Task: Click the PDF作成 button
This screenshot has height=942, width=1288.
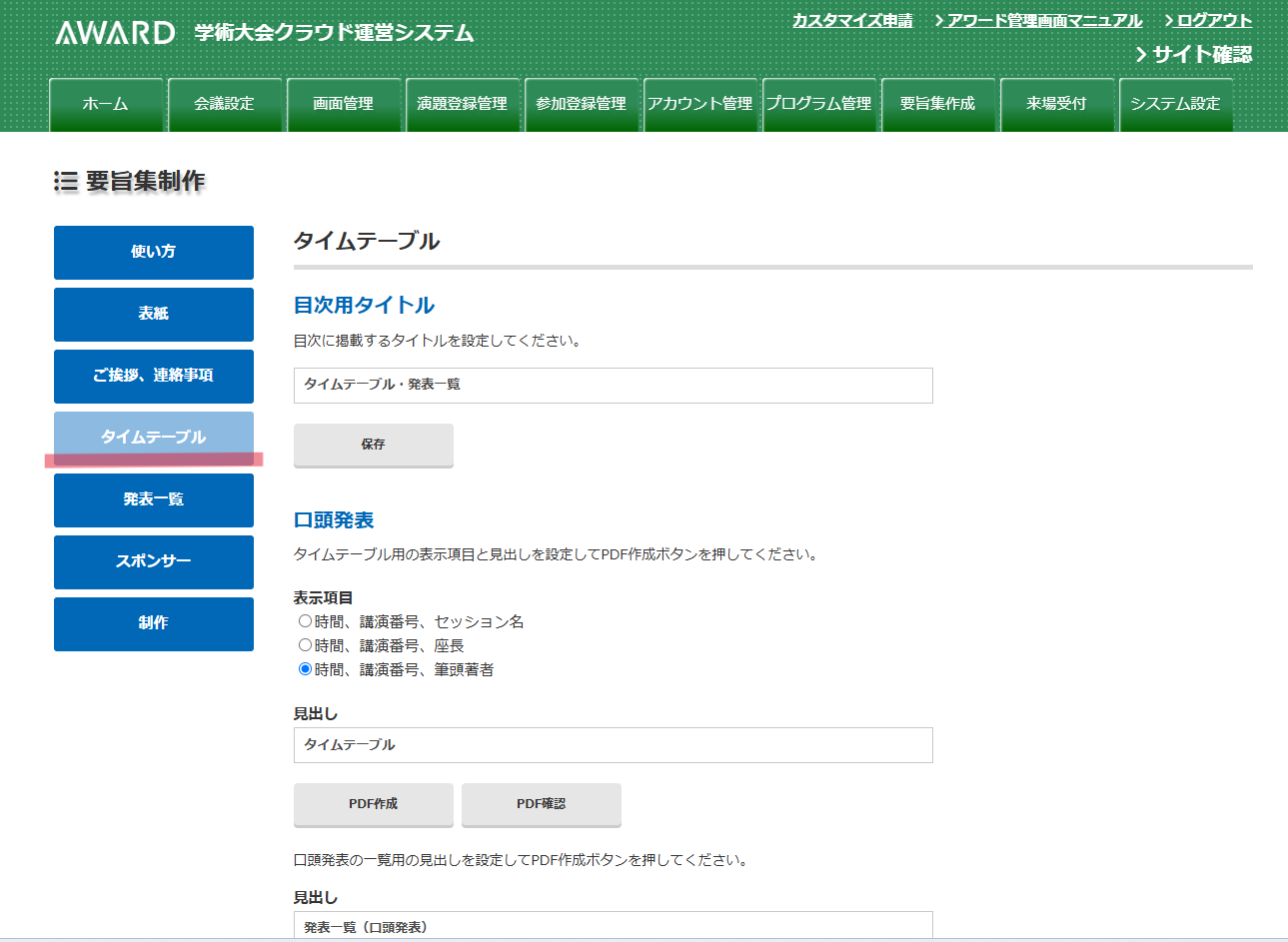Action: (374, 804)
